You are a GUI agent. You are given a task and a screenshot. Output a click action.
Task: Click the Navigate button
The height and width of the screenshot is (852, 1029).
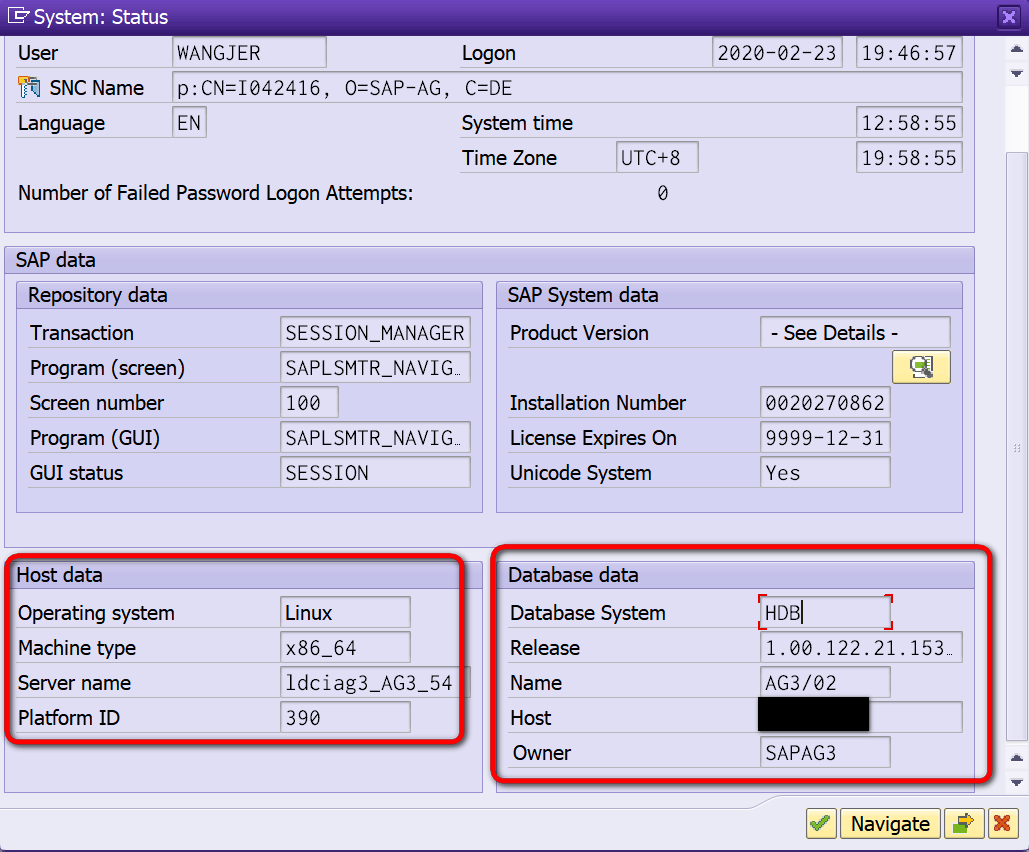(890, 823)
